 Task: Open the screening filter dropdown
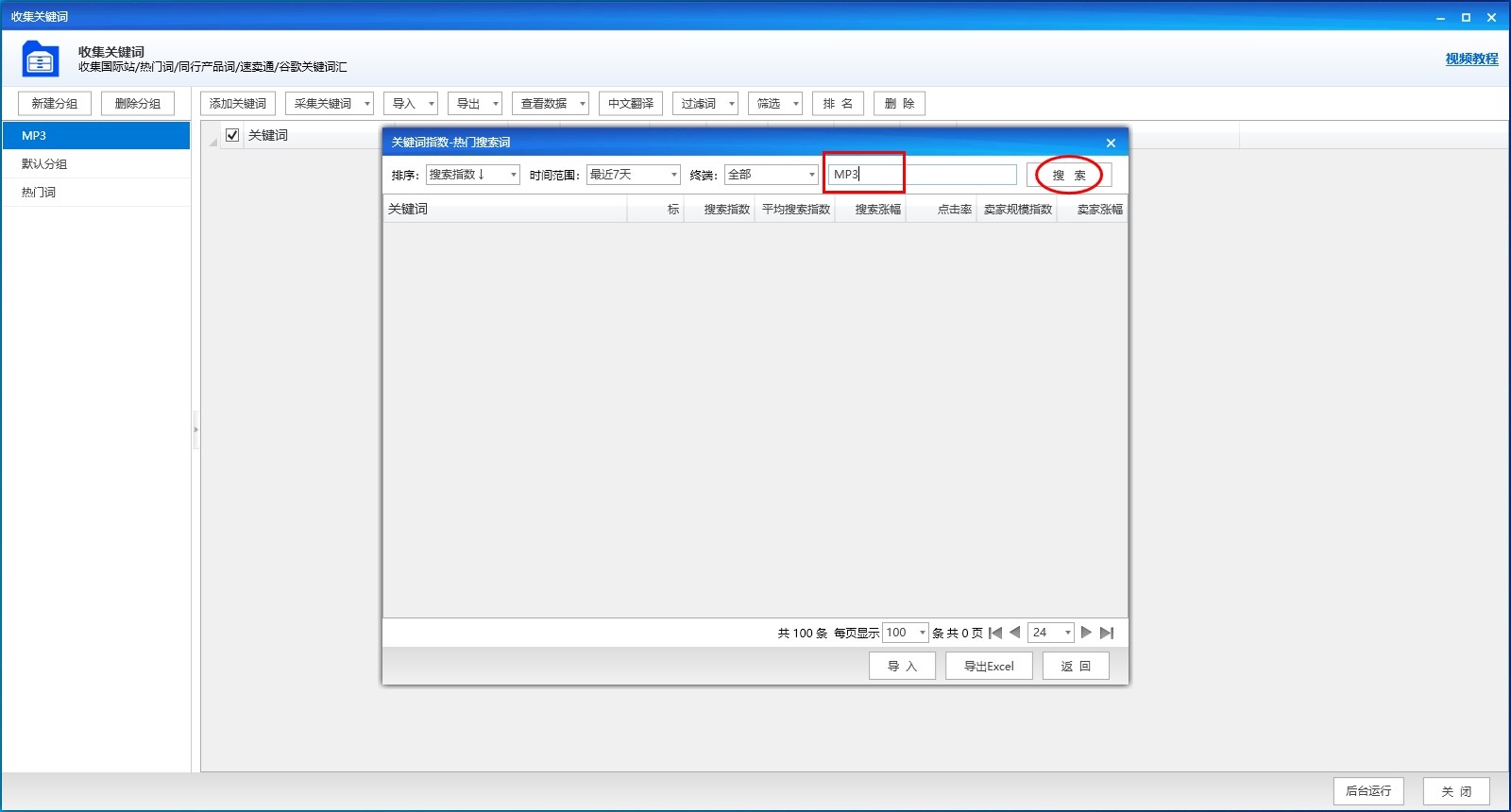tap(775, 104)
